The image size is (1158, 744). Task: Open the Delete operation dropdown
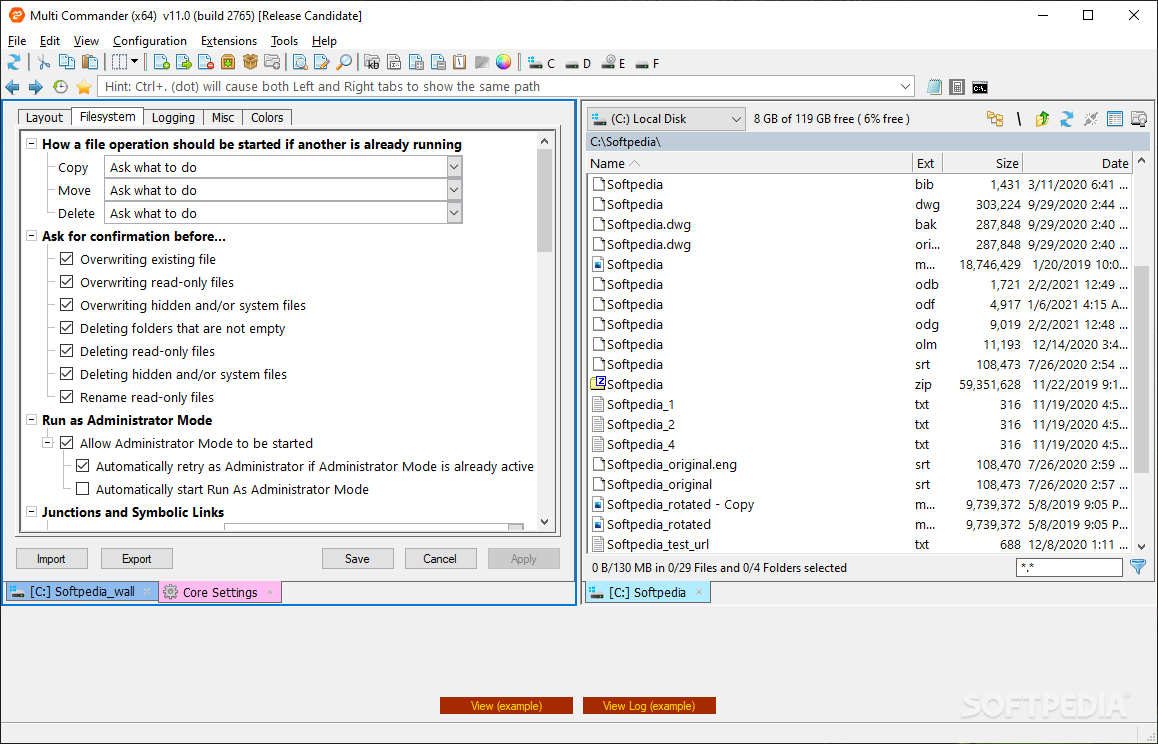pos(455,213)
